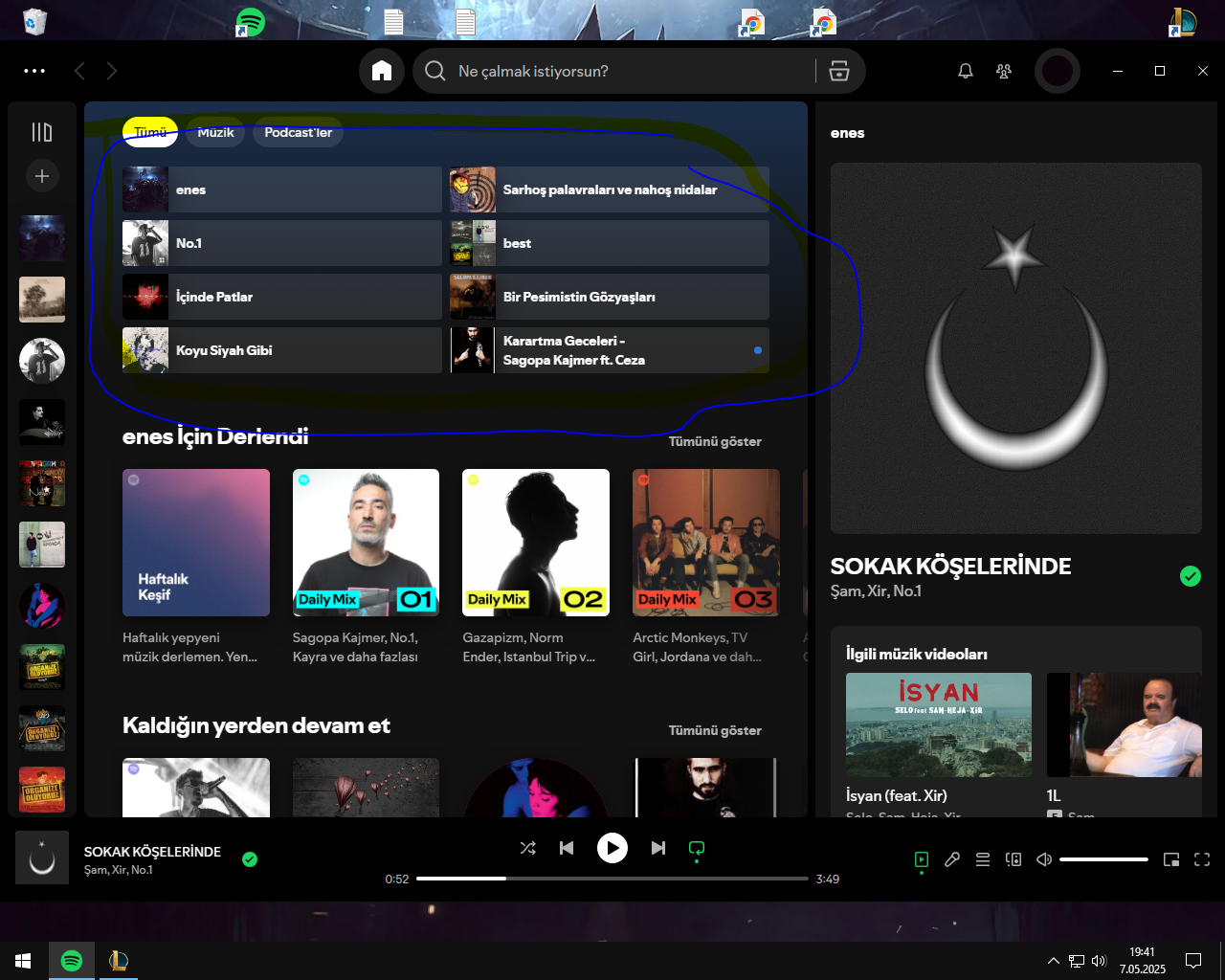Image resolution: width=1225 pixels, height=980 pixels.
Task: Open the network icon in the system tray
Action: point(1077,961)
